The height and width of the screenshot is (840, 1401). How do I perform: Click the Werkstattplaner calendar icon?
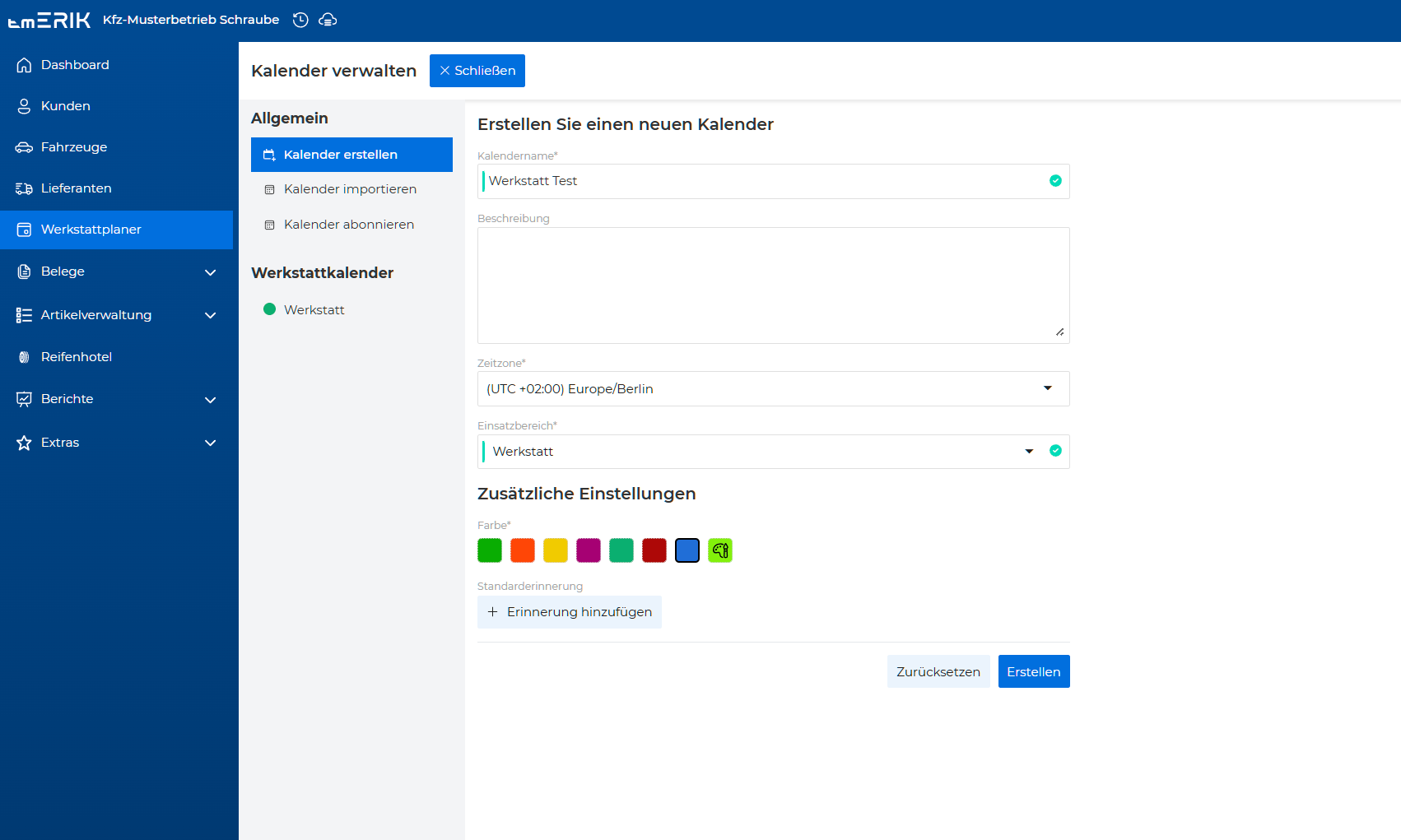click(x=24, y=230)
